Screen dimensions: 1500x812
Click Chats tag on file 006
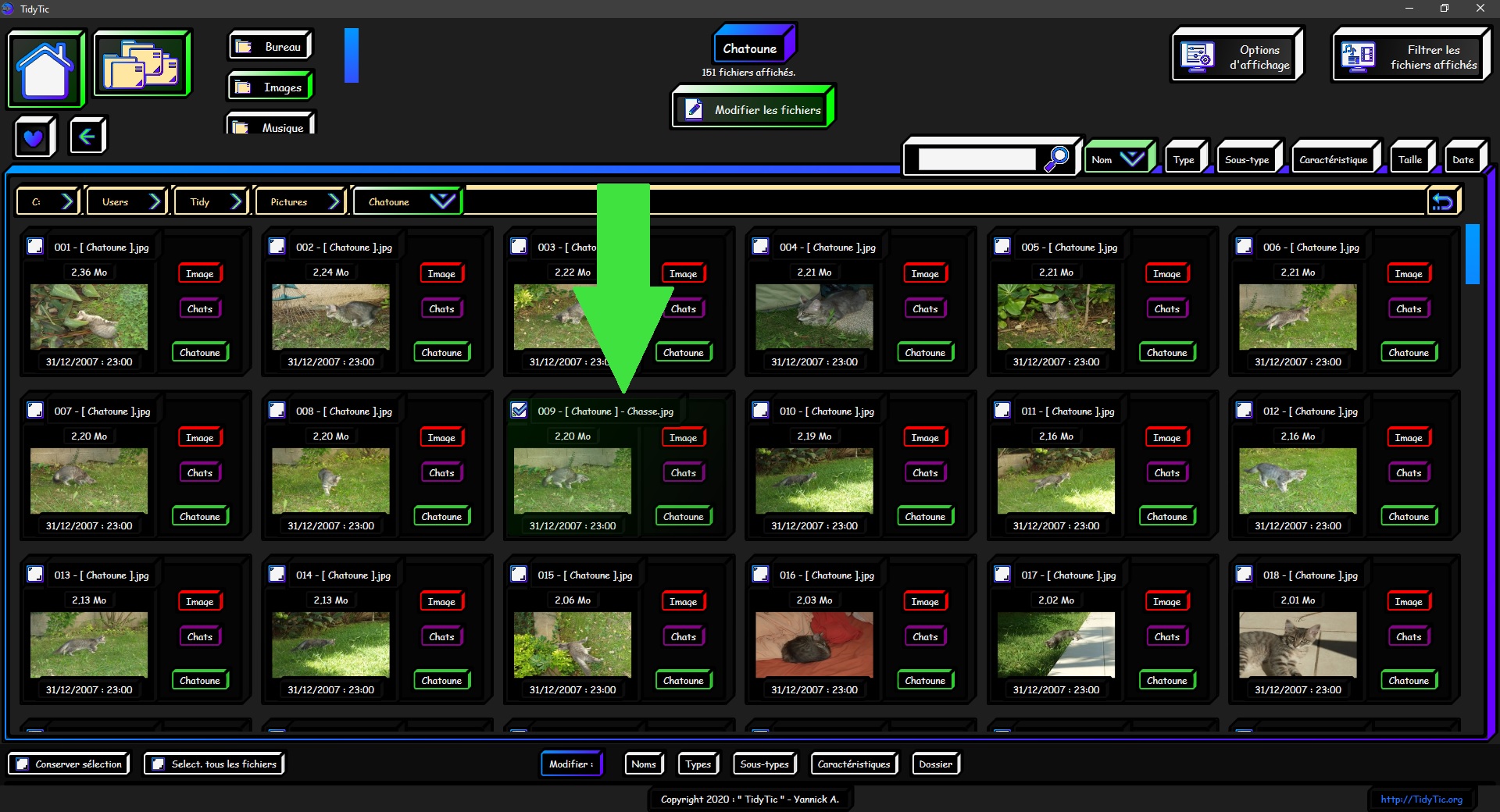tap(1409, 308)
